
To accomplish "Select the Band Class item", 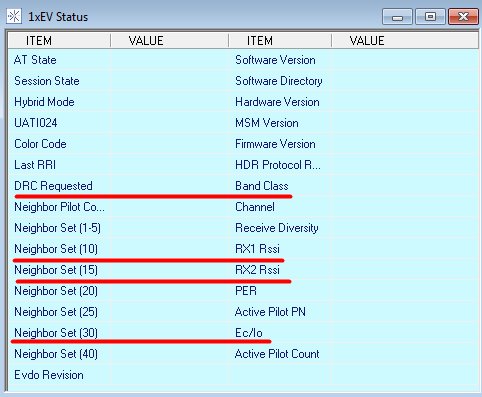I will tap(262, 186).
